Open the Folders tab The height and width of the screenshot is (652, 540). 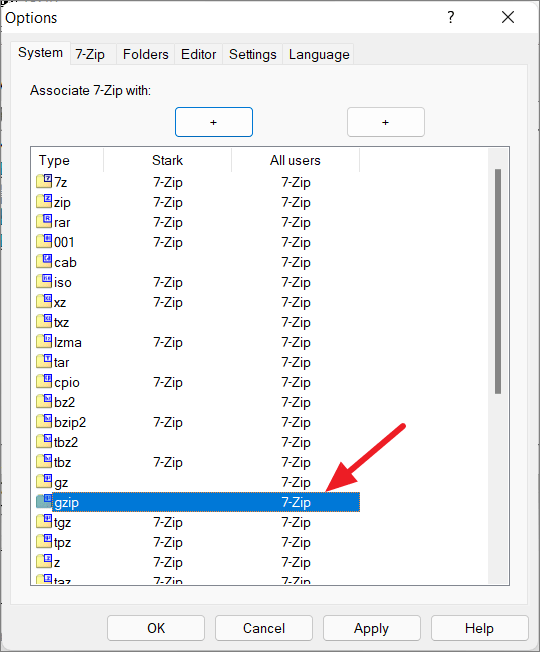[145, 54]
